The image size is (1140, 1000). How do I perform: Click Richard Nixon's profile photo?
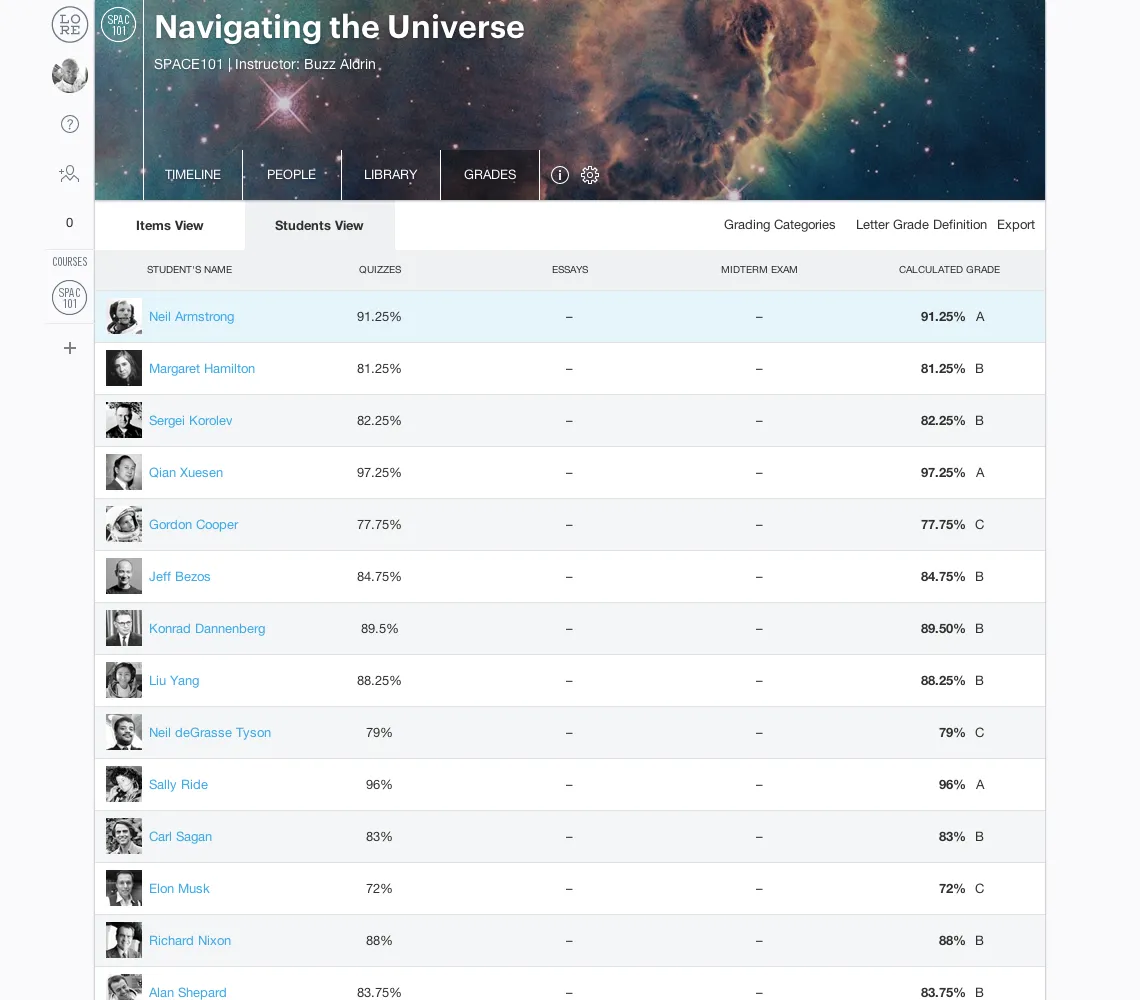point(124,940)
